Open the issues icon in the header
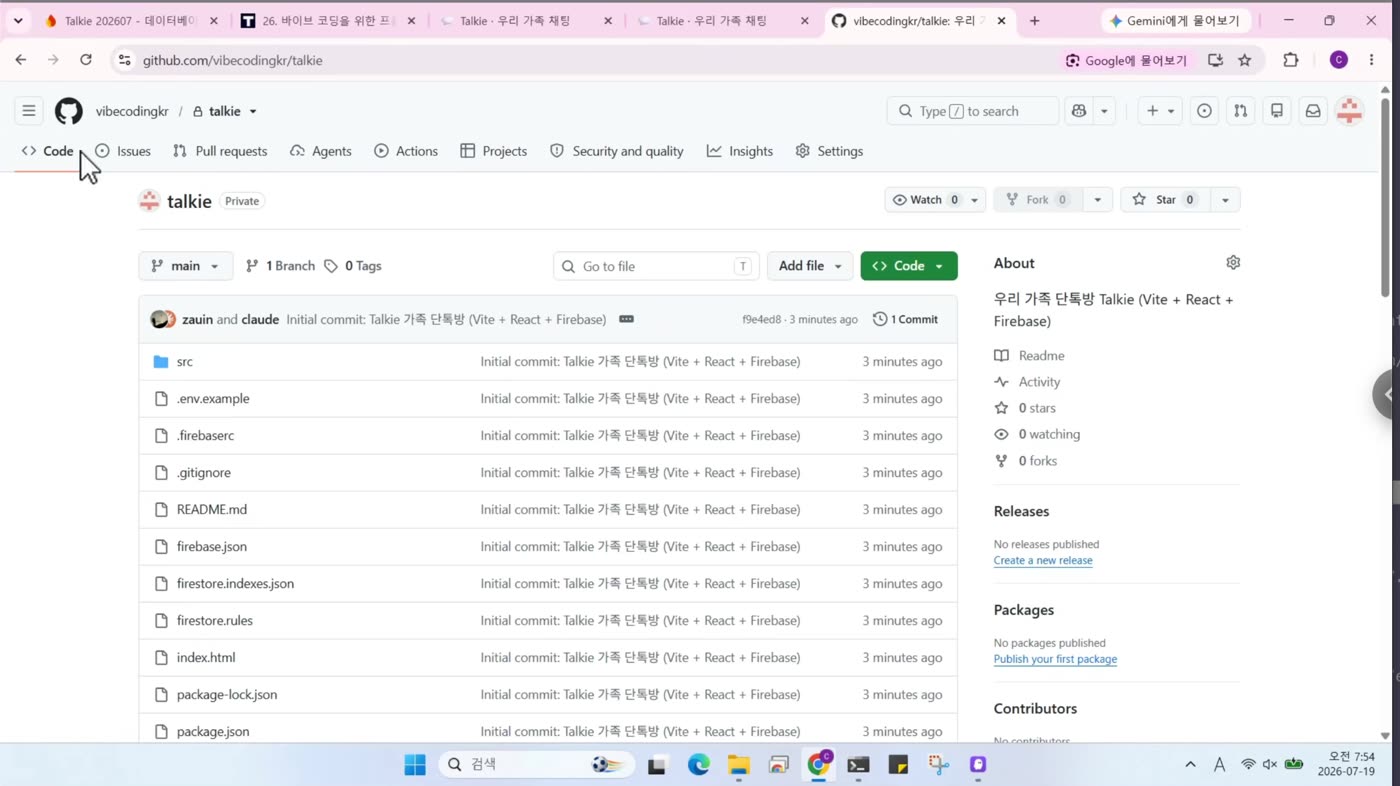 point(1204,111)
